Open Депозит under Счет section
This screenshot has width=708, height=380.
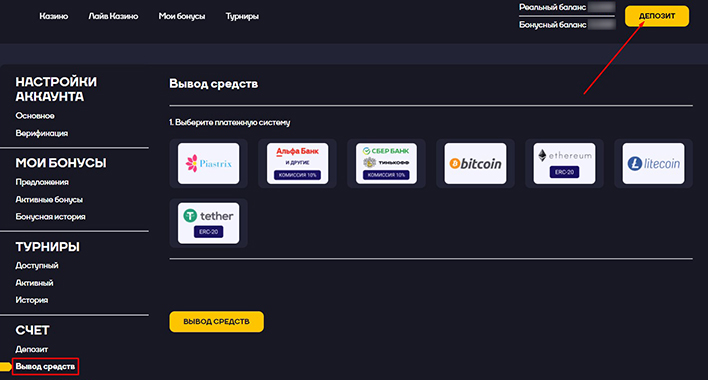tap(32, 349)
